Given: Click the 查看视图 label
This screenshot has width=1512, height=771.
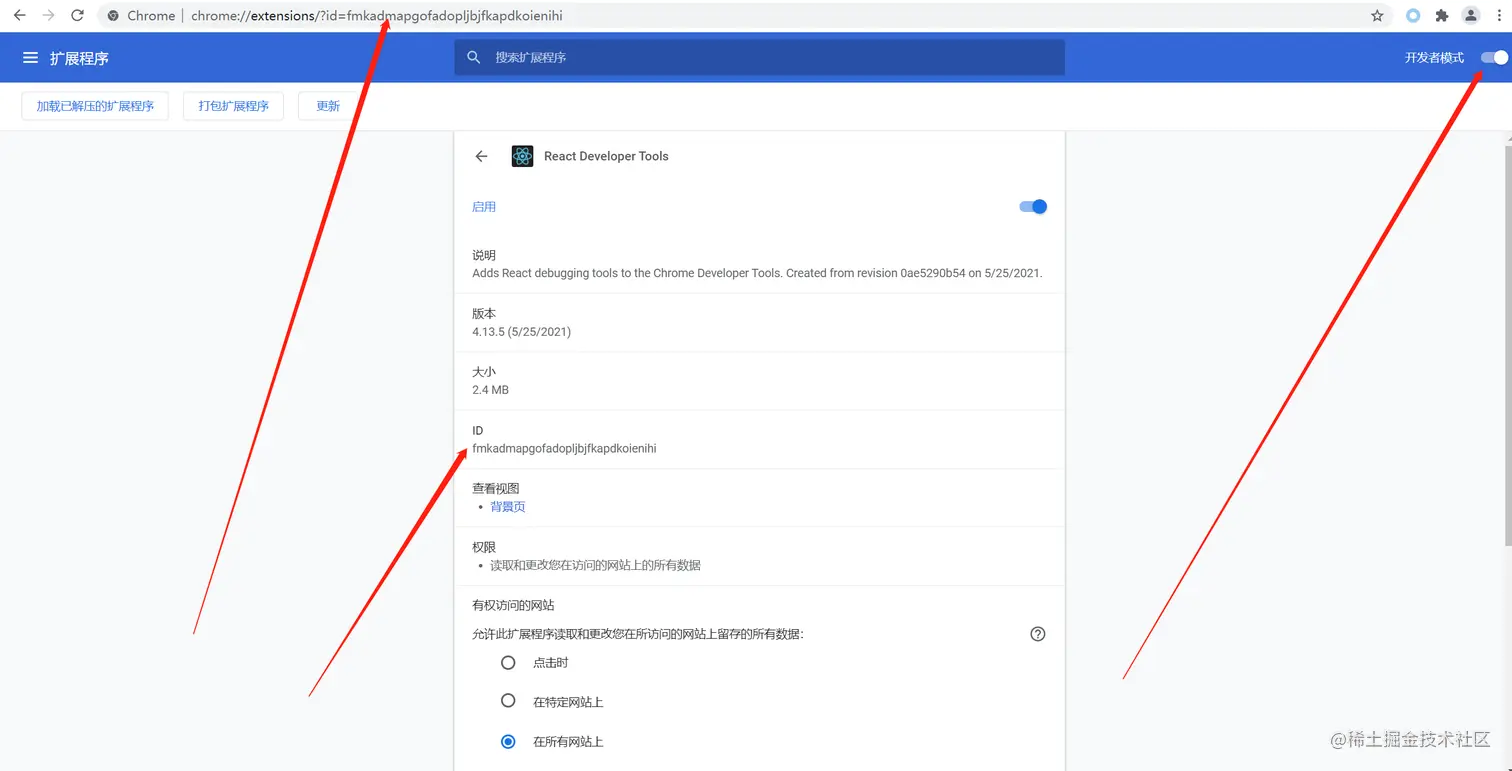Looking at the screenshot, I should [496, 488].
